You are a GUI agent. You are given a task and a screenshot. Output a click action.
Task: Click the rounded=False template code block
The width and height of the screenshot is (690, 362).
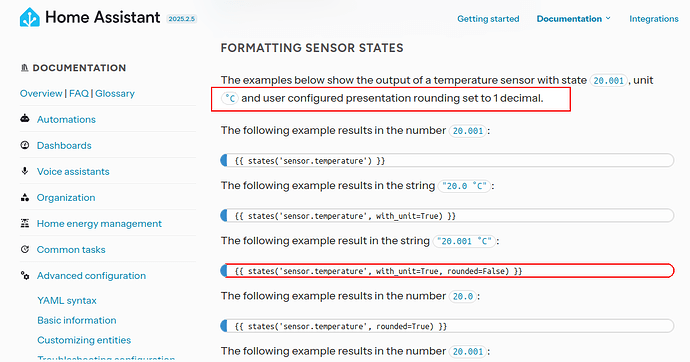pos(447,271)
